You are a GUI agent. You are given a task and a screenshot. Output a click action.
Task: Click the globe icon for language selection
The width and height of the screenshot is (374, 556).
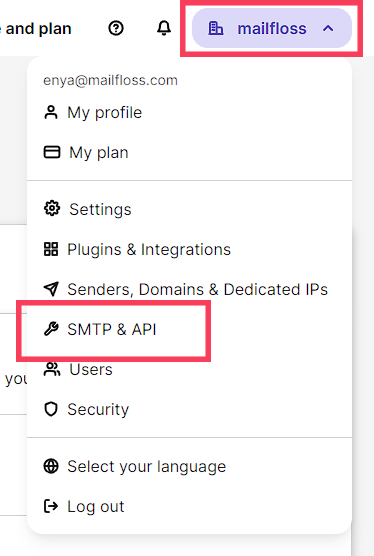pyautogui.click(x=51, y=466)
